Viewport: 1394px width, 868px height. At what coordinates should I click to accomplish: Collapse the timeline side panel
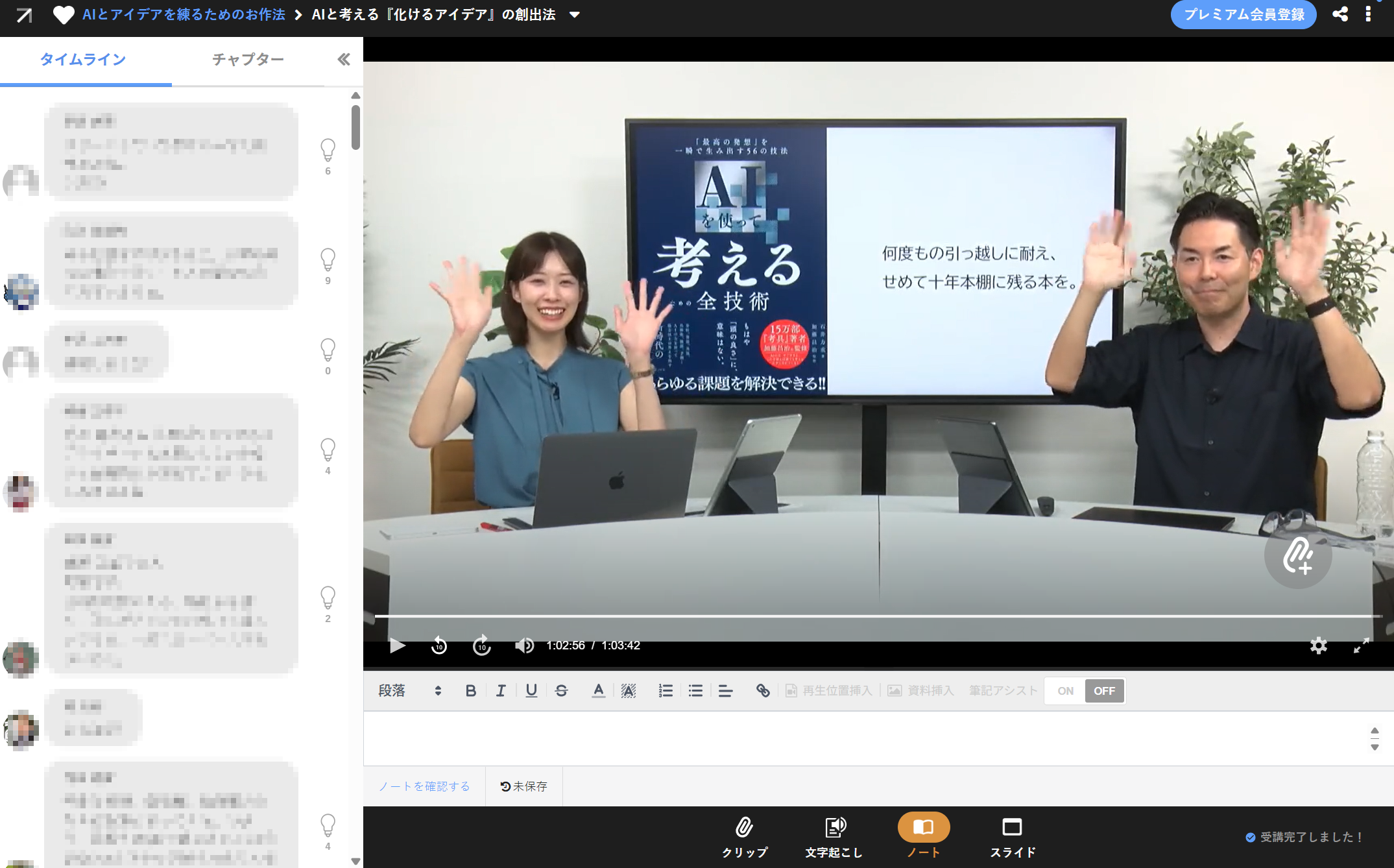tap(344, 60)
